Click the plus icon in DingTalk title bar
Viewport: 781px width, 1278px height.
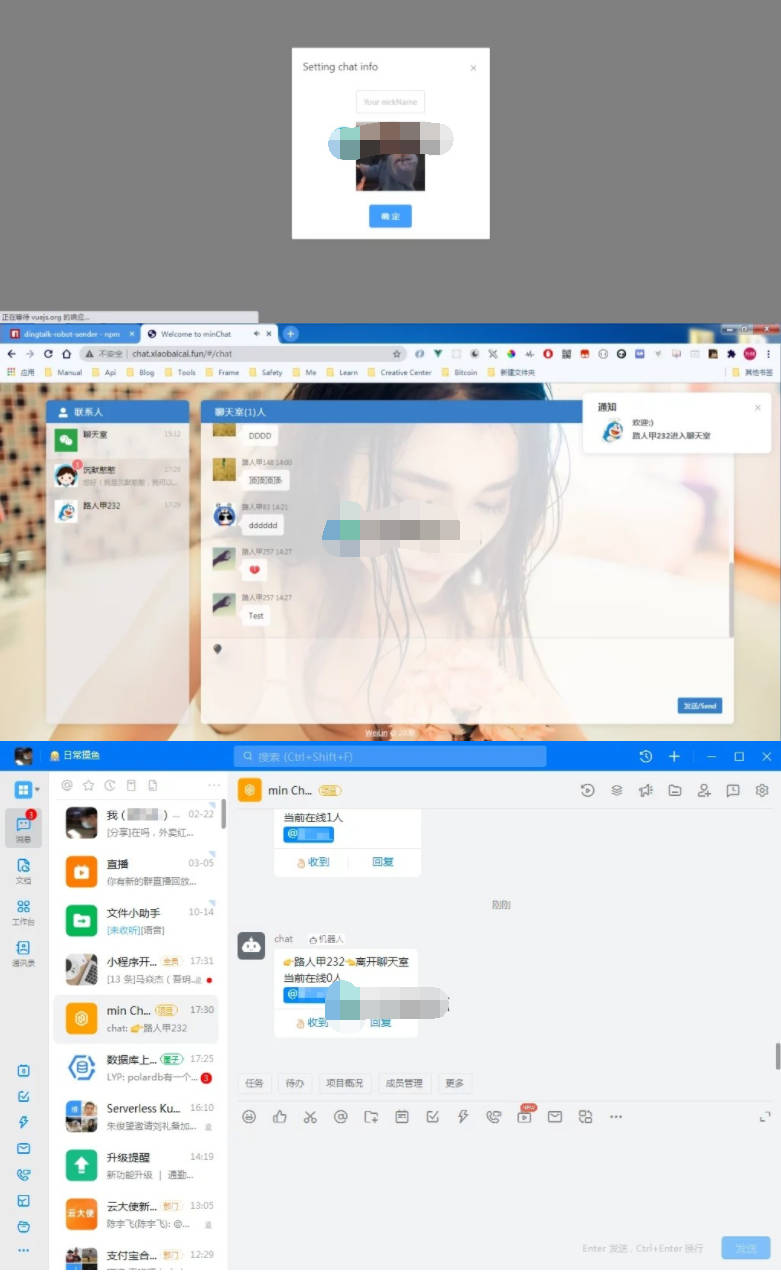coord(675,756)
